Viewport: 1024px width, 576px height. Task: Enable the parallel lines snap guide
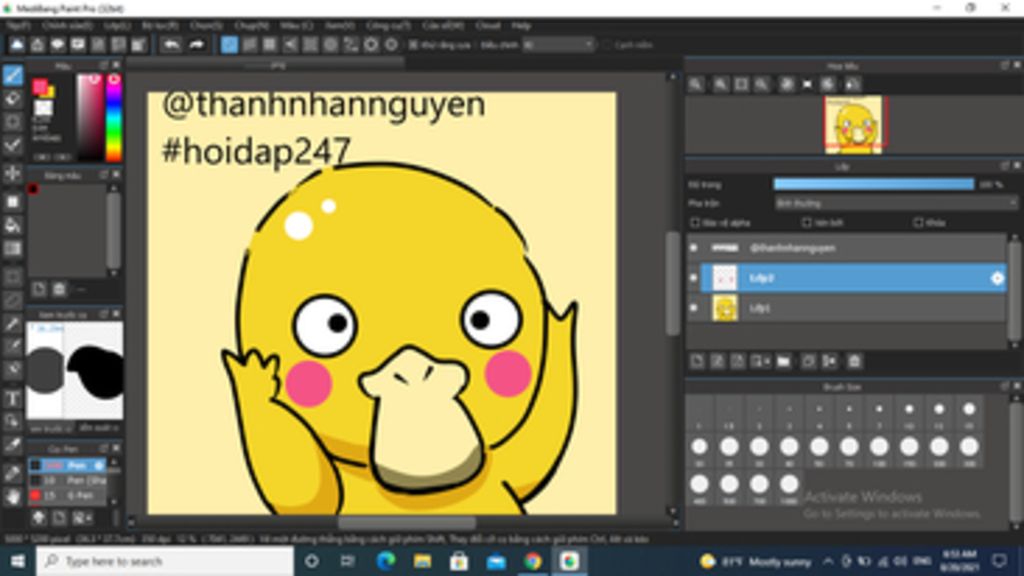coord(249,44)
